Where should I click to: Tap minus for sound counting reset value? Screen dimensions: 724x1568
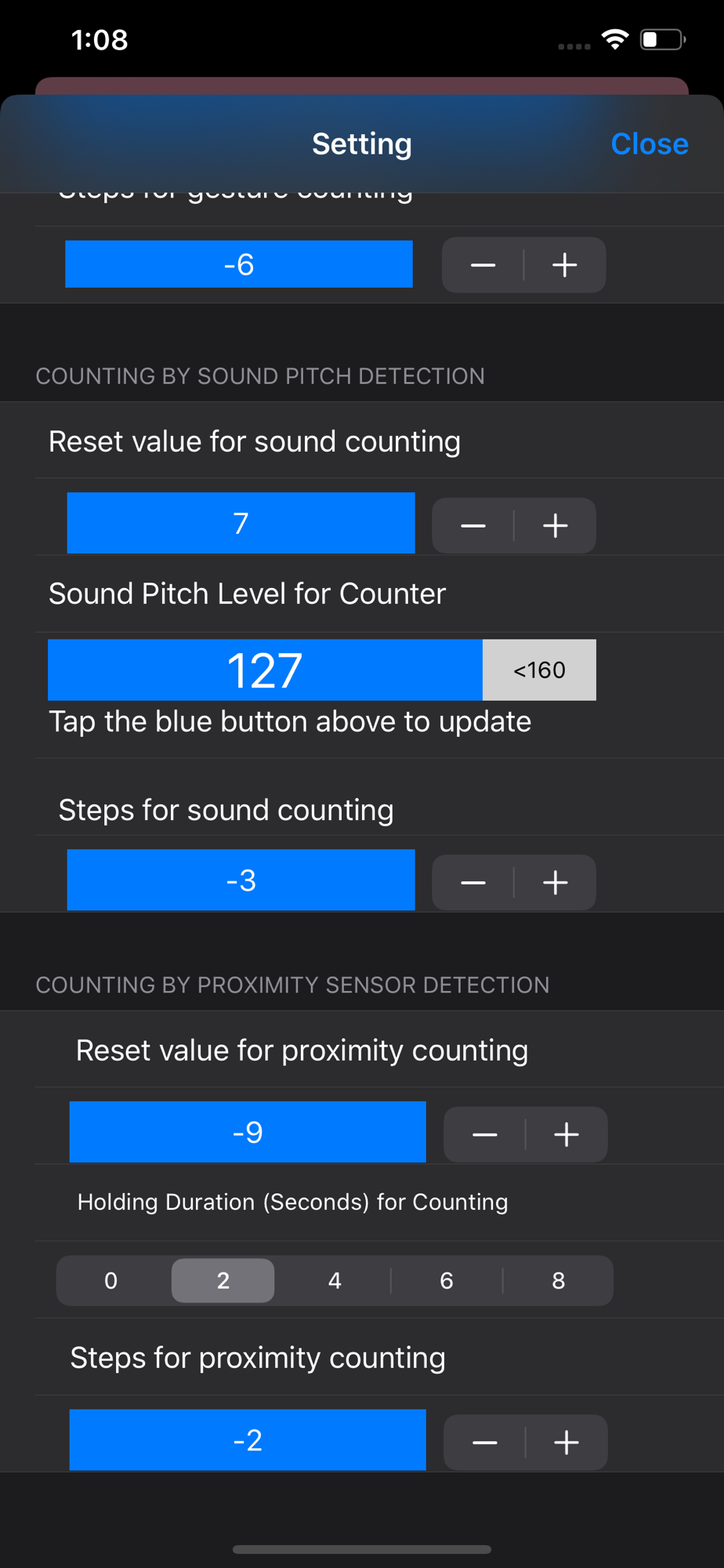[473, 525]
